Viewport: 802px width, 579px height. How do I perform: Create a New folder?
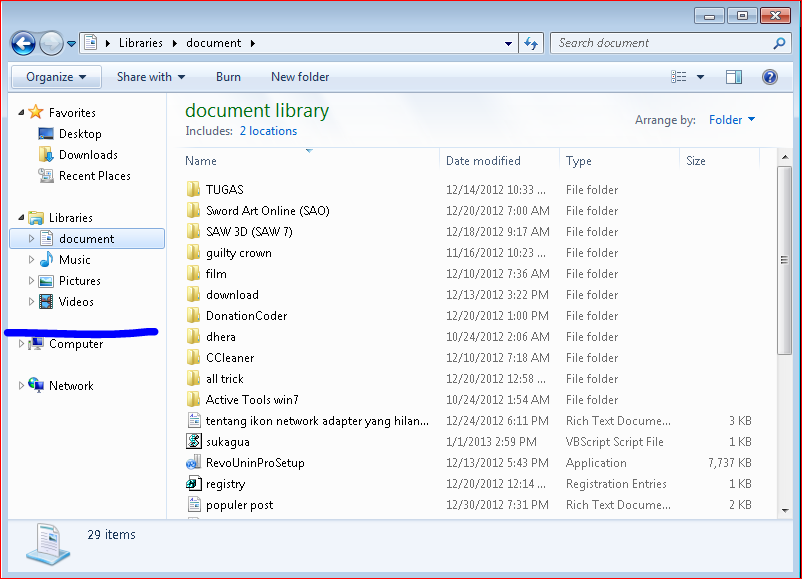[x=300, y=77]
